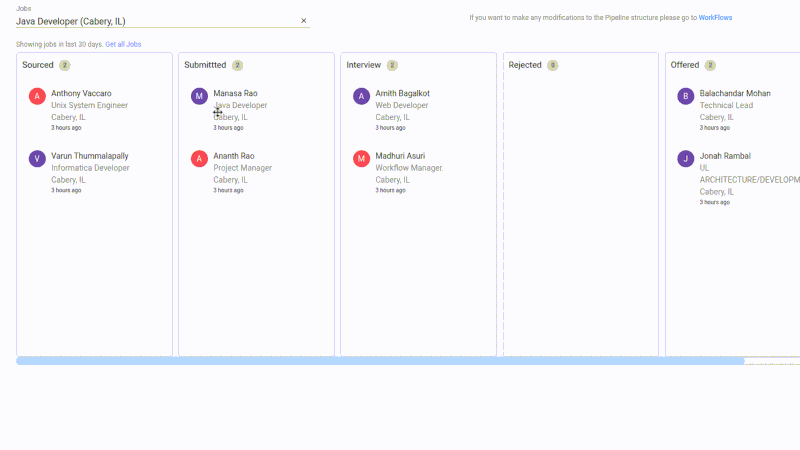Open Anthony Vaccaro's candidate name
This screenshot has width=800, height=450.
click(81, 93)
